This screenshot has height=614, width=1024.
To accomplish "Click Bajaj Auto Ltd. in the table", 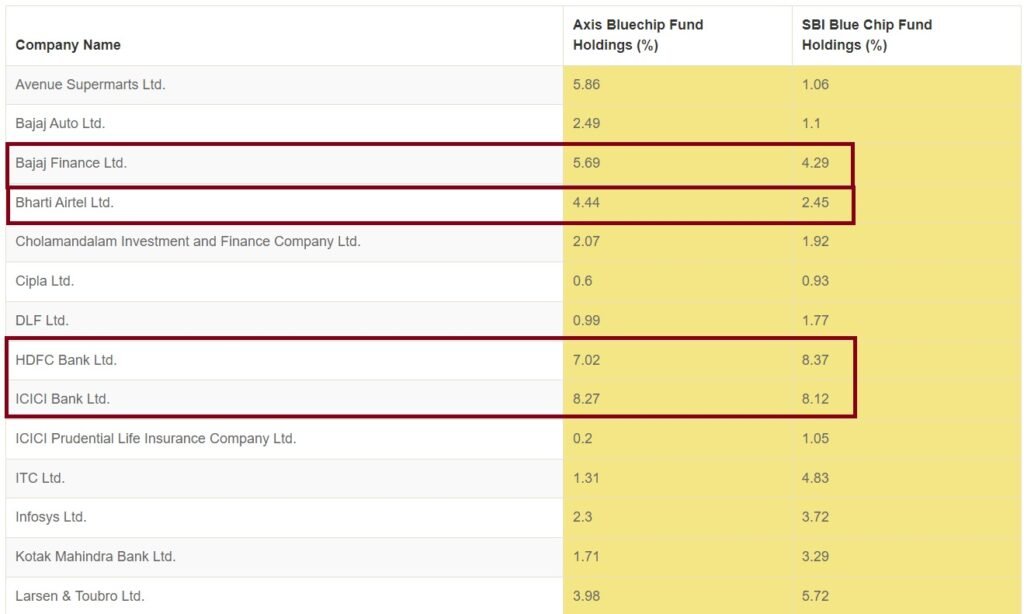I will (x=60, y=124).
